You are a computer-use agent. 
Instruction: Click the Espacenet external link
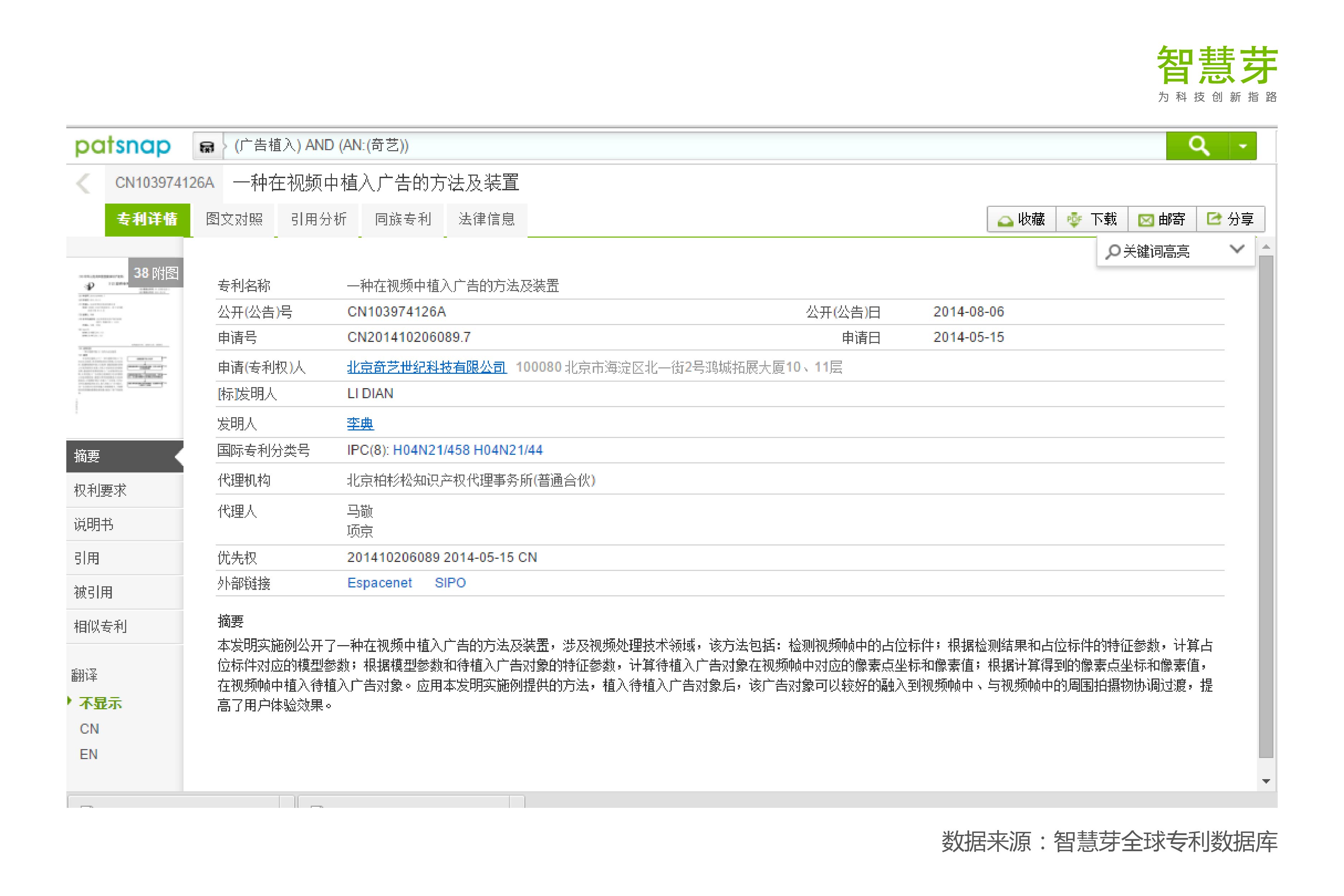380,583
